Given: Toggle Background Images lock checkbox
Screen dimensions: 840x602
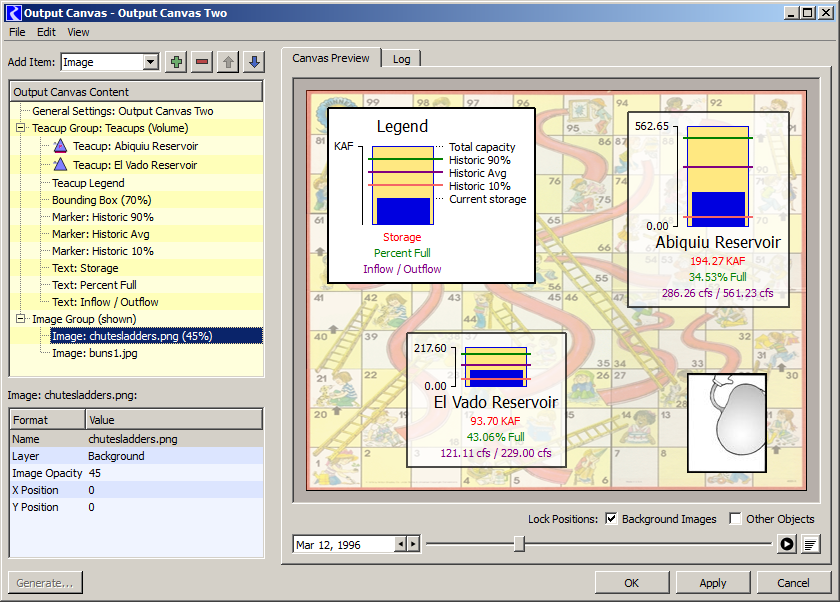Looking at the screenshot, I should click(x=611, y=518).
